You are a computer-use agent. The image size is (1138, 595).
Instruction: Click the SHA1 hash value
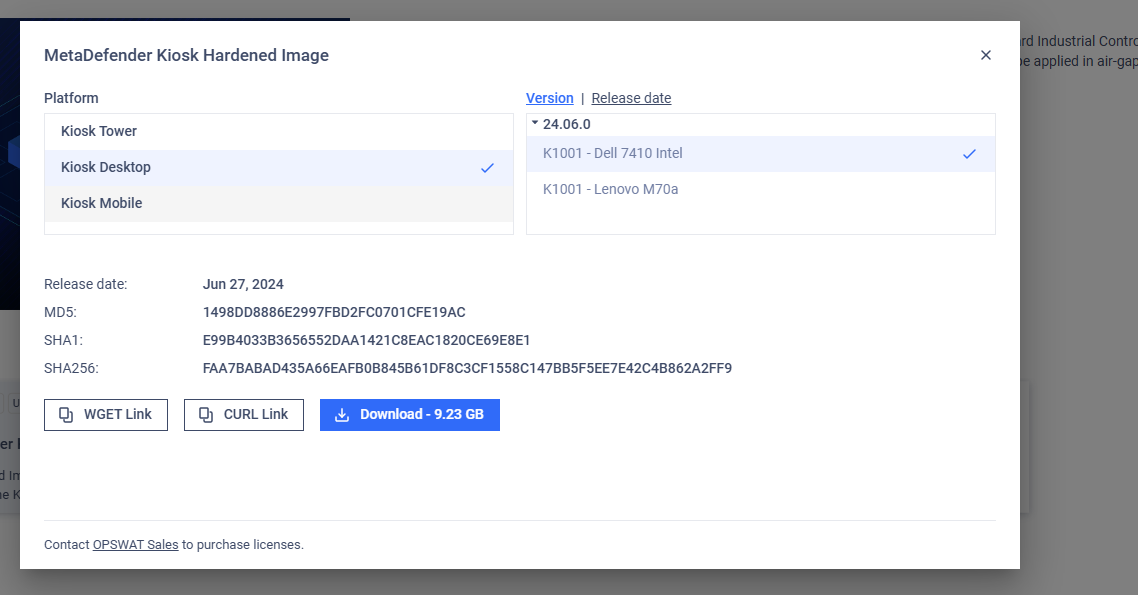pyautogui.click(x=367, y=340)
